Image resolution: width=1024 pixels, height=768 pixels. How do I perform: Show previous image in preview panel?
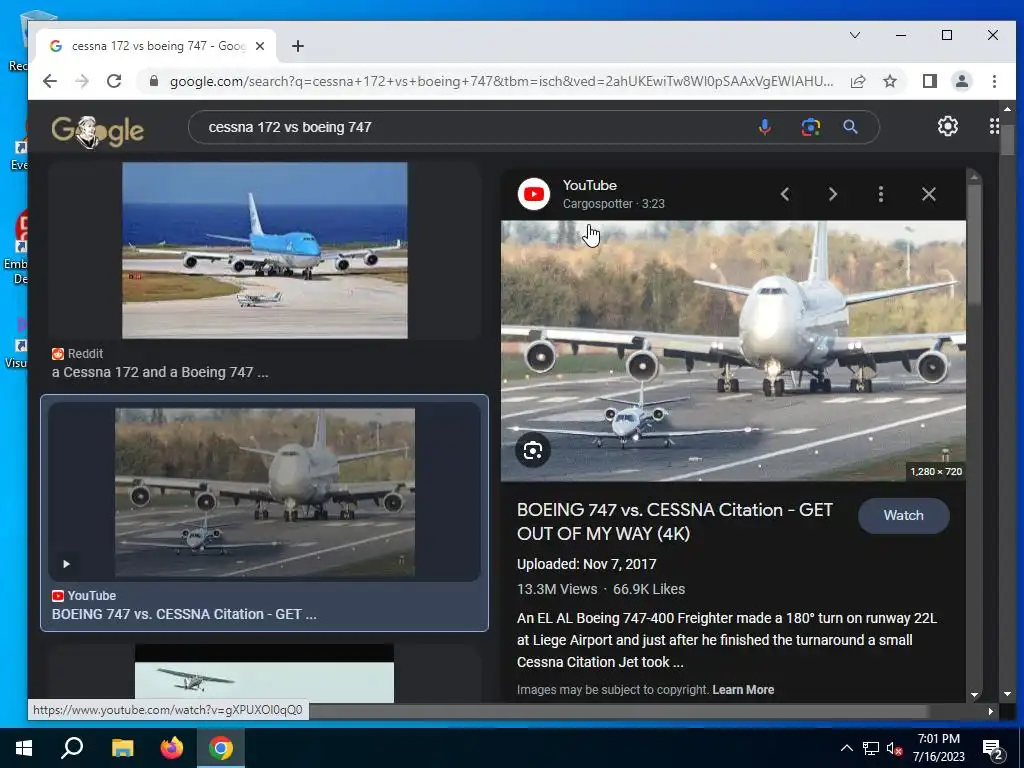(785, 194)
